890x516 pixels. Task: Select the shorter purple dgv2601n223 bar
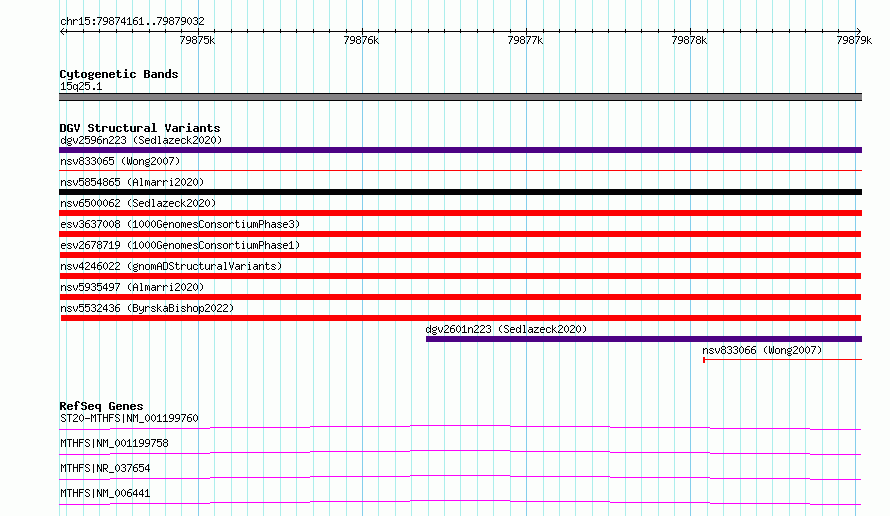point(644,339)
